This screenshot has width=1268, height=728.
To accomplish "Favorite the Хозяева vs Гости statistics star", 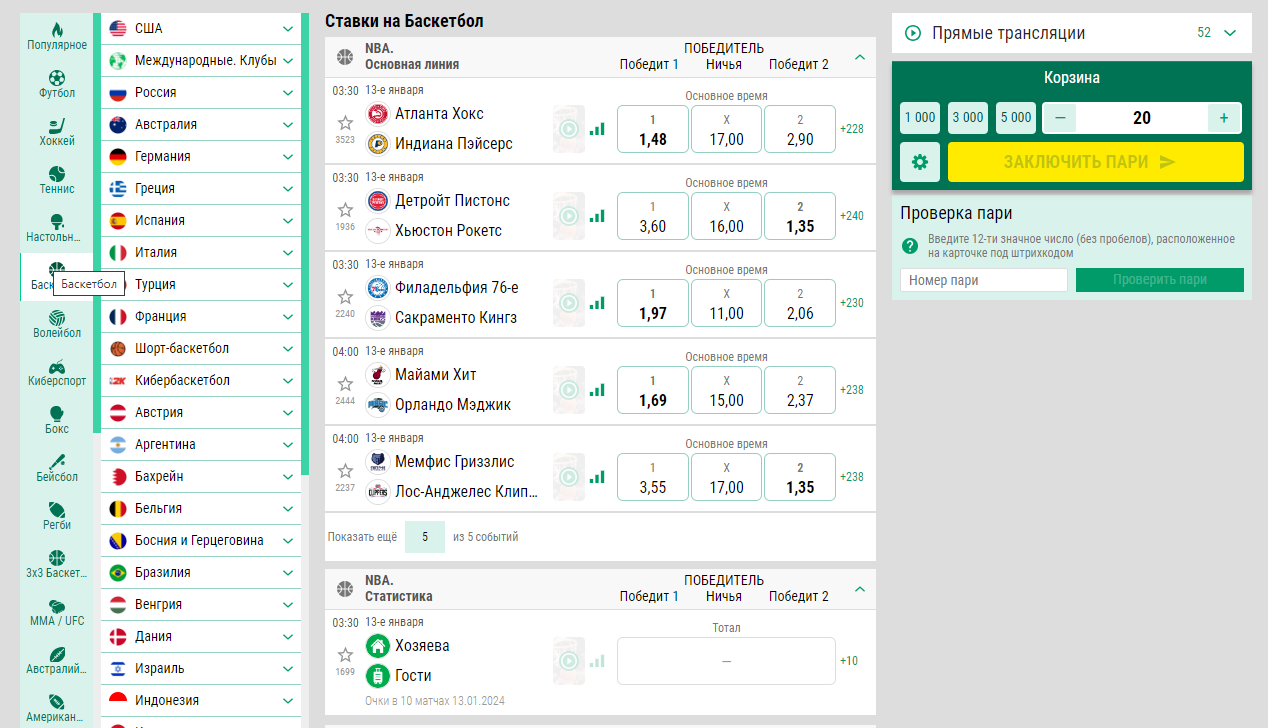I will (x=345, y=655).
